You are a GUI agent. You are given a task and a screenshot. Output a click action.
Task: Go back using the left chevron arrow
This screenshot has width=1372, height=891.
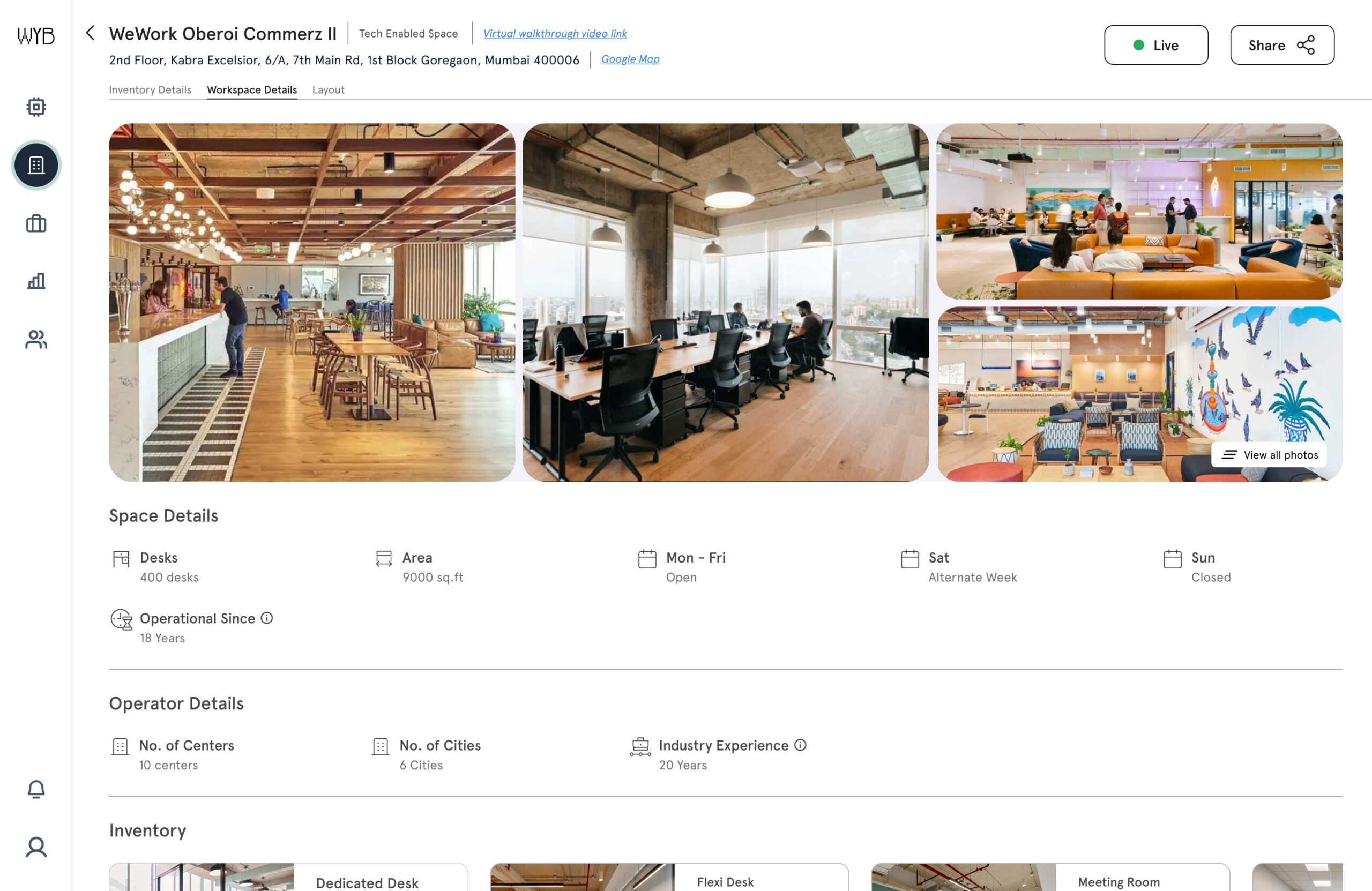[x=90, y=33]
